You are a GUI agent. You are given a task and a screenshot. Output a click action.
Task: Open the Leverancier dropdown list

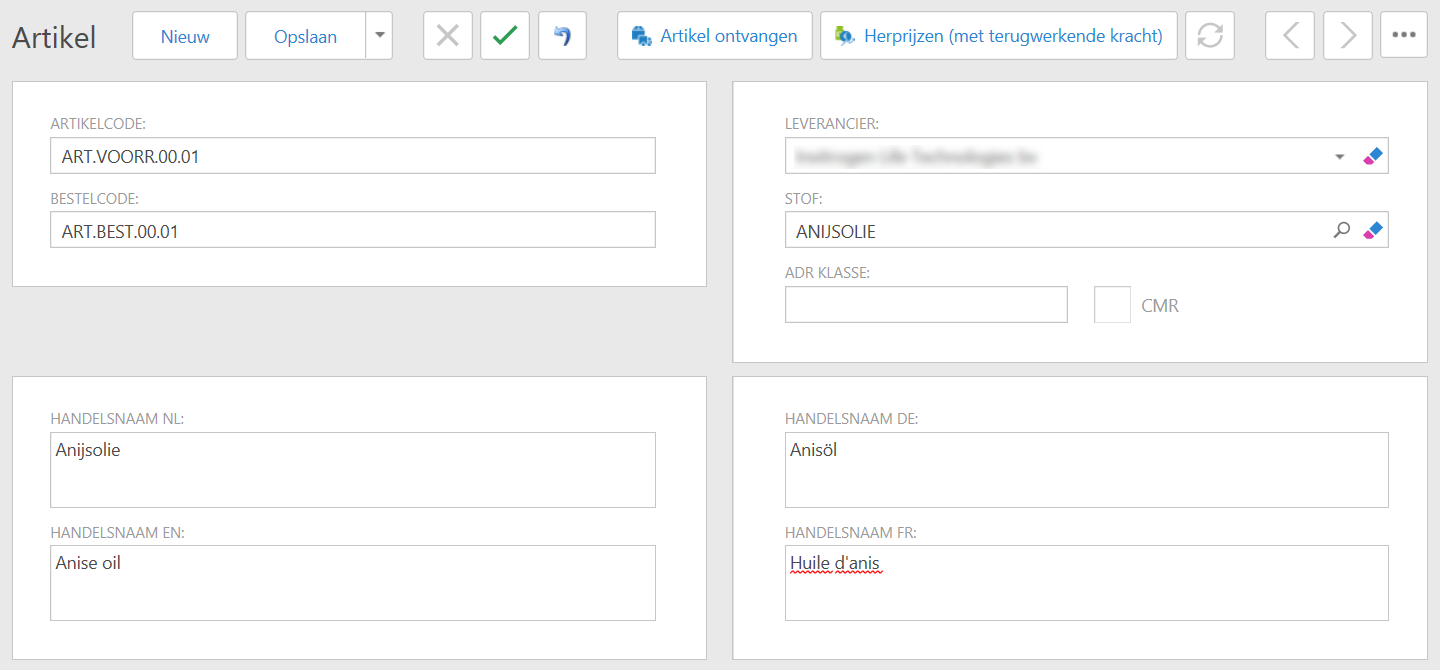1340,156
